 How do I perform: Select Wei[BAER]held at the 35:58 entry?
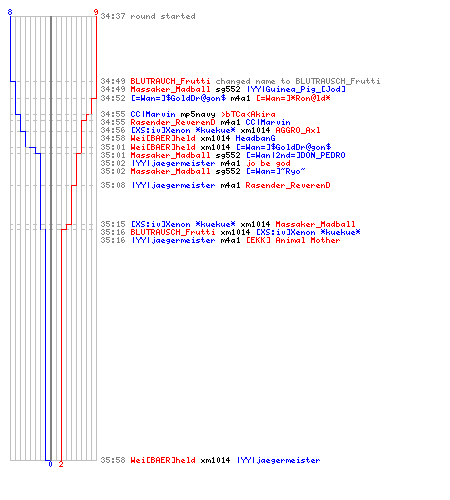coord(163,460)
